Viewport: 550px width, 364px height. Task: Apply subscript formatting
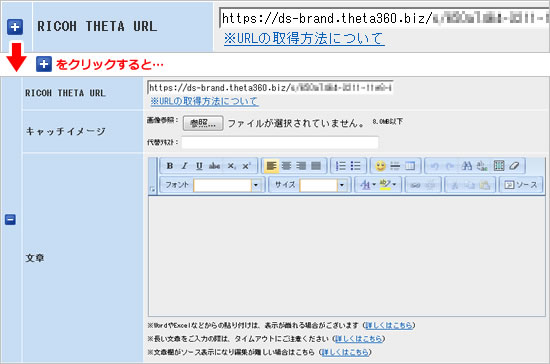231,166
